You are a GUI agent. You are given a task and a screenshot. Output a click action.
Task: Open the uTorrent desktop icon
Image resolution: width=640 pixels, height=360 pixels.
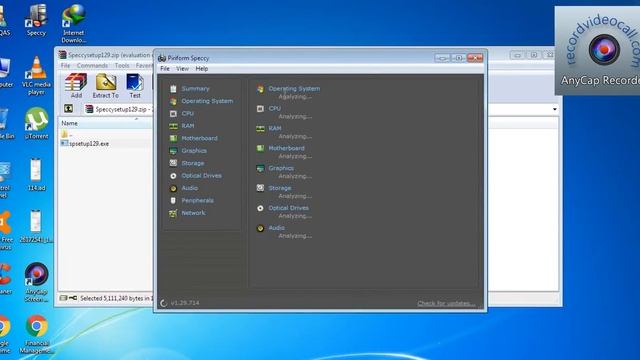(x=36, y=123)
